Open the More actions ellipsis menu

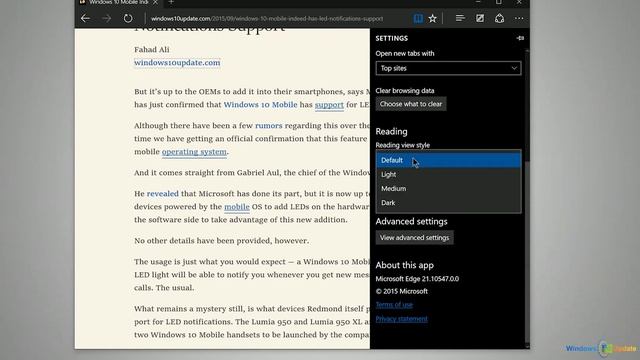[519, 18]
